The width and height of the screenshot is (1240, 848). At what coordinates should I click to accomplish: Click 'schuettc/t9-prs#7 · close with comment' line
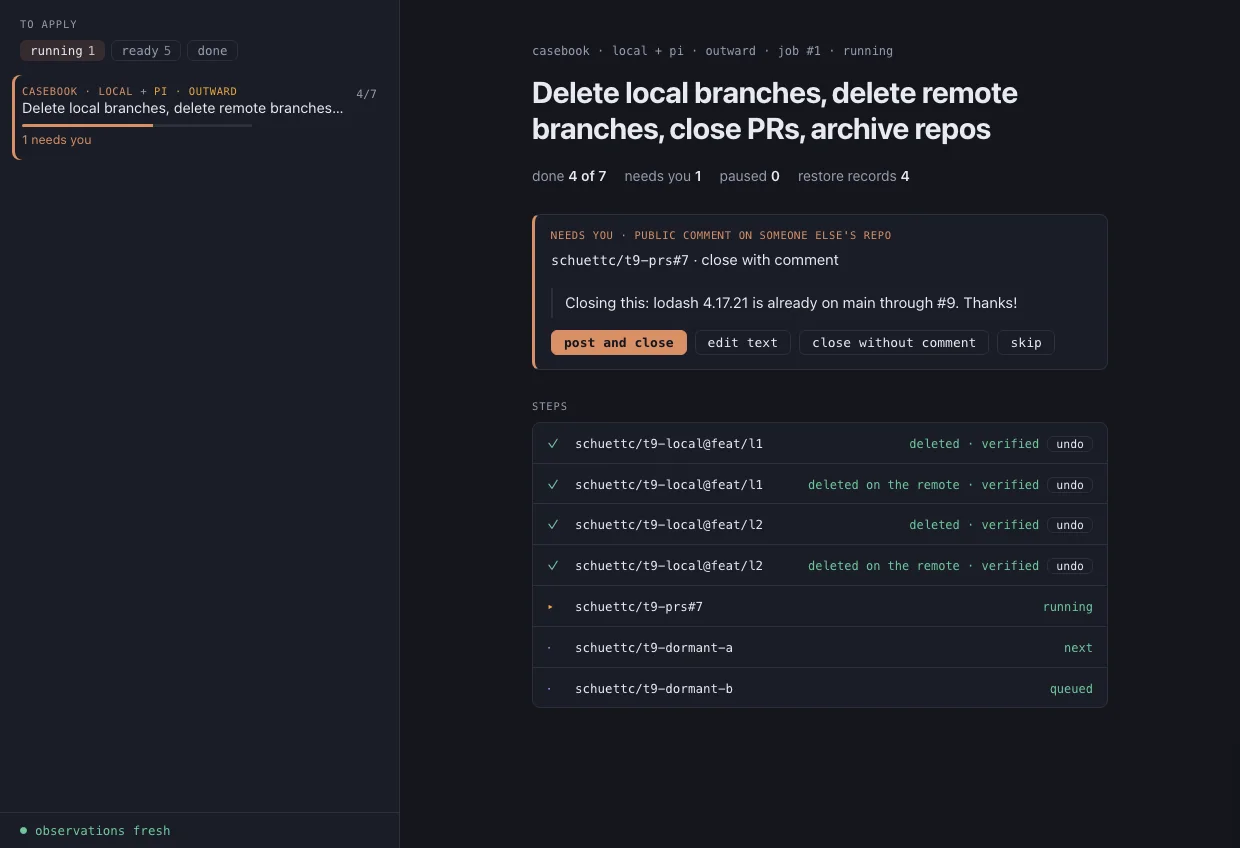click(695, 260)
